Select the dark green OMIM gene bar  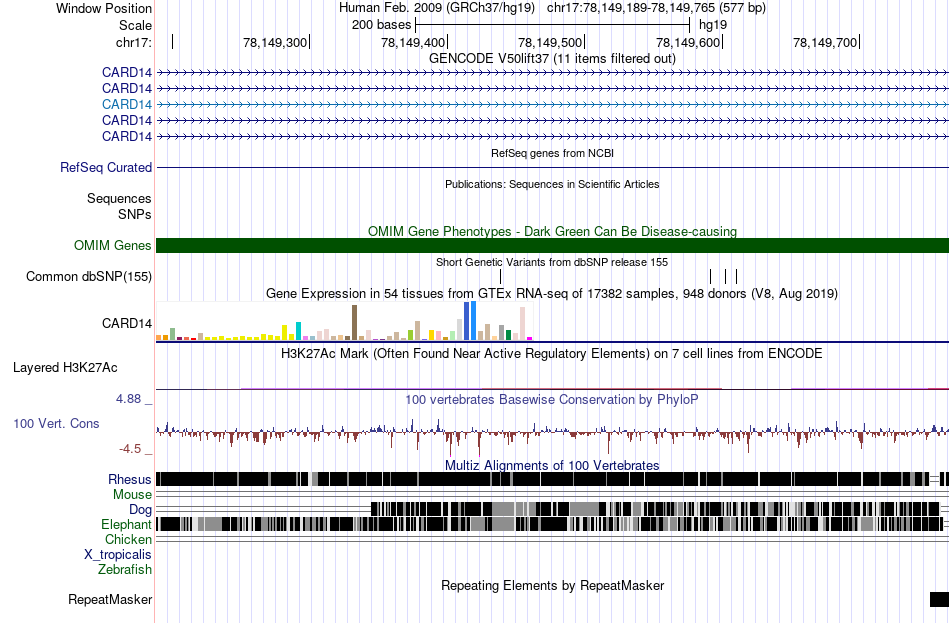[x=552, y=245]
